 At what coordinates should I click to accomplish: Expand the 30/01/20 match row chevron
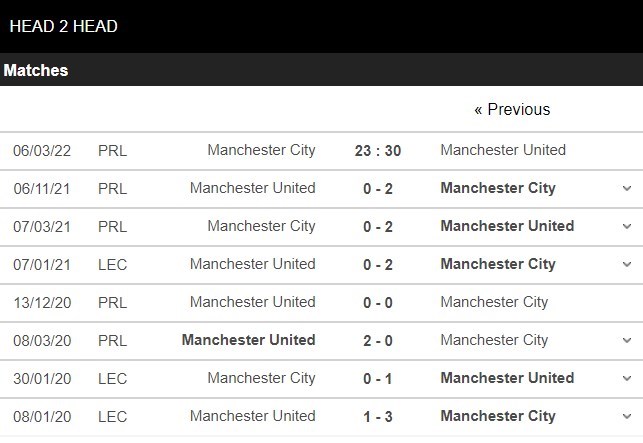627,378
